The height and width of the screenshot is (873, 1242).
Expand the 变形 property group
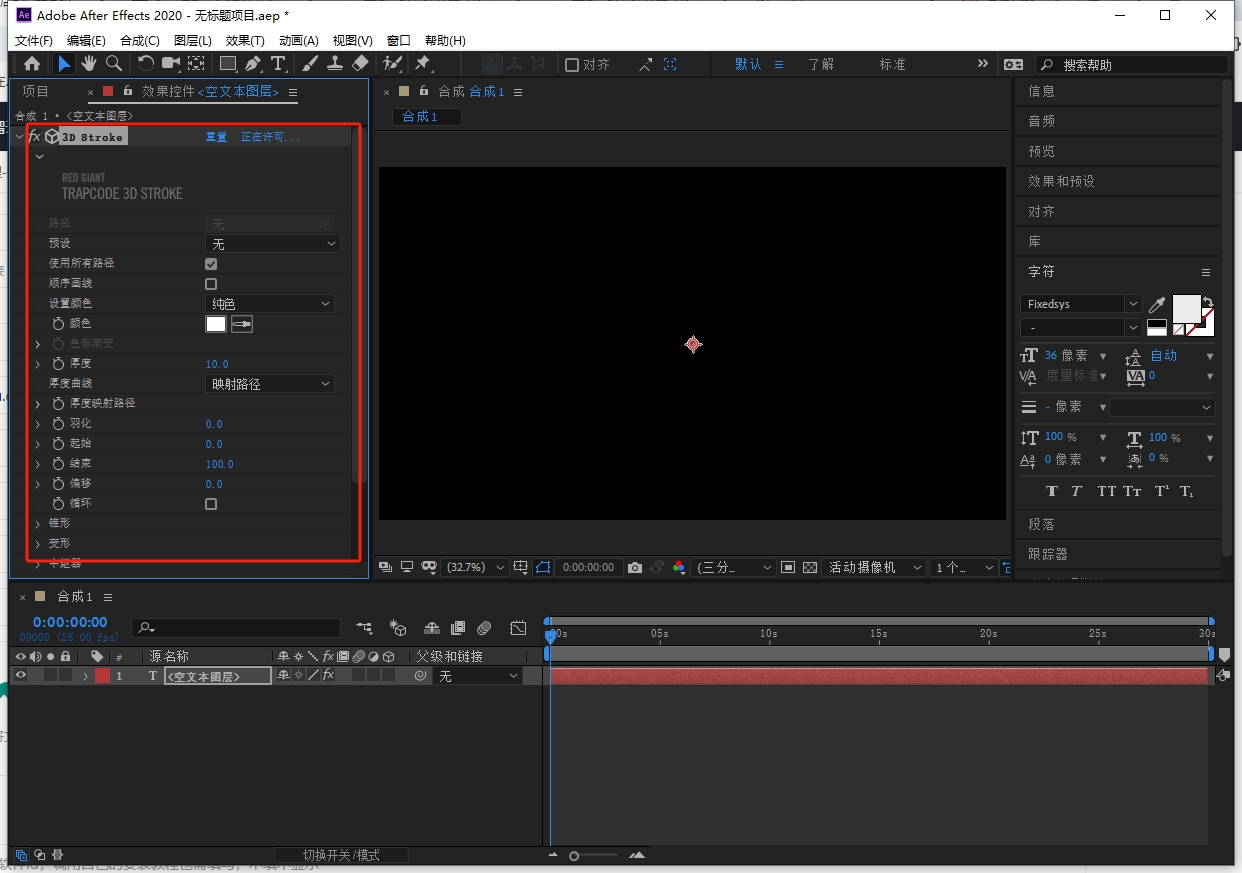pyautogui.click(x=38, y=544)
